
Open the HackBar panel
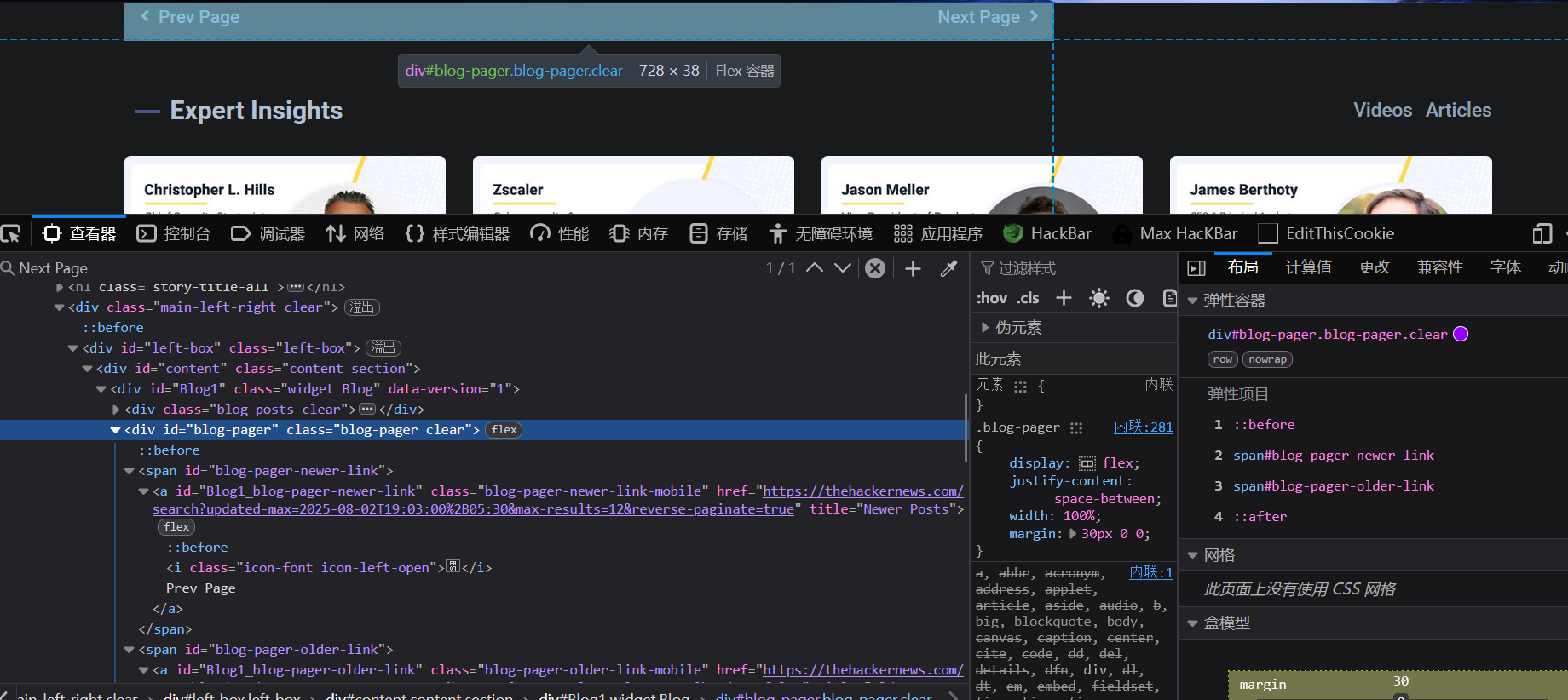point(1047,233)
